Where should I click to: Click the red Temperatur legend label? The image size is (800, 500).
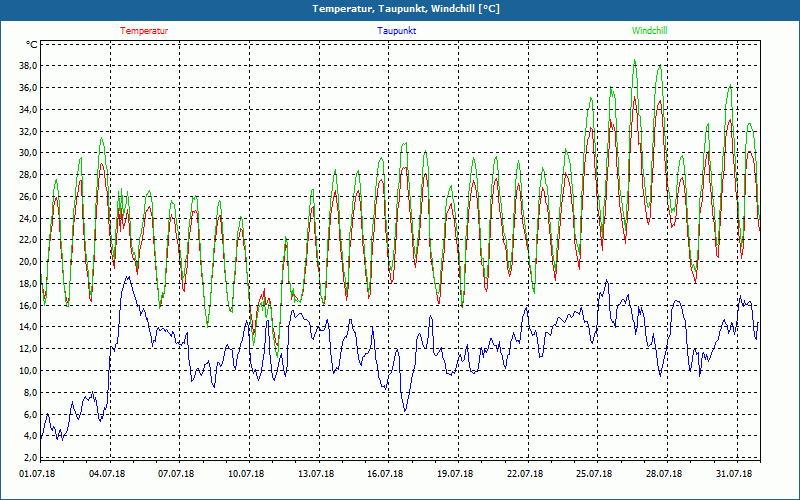click(x=144, y=31)
